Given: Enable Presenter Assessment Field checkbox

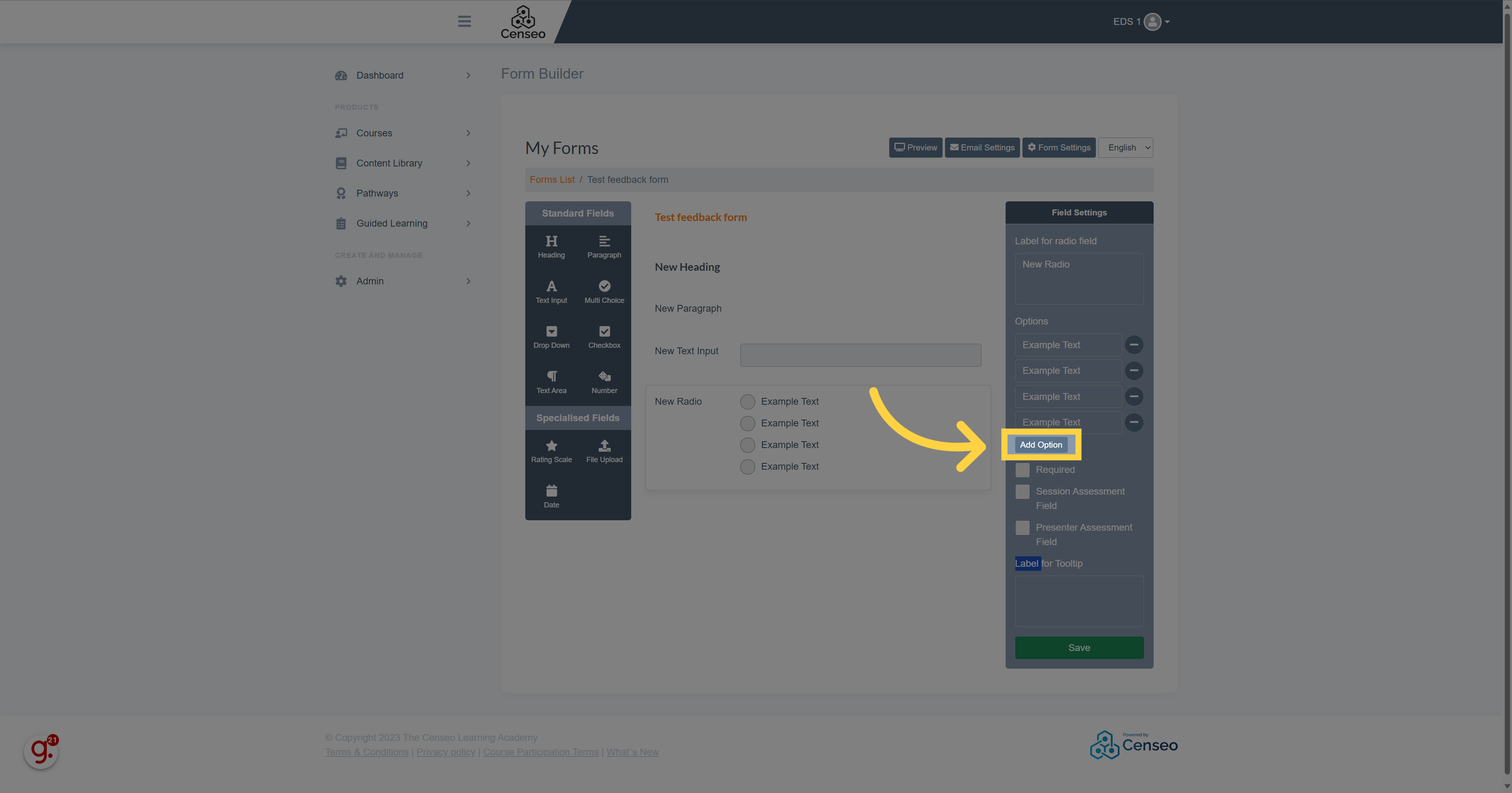Looking at the screenshot, I should coord(1022,528).
